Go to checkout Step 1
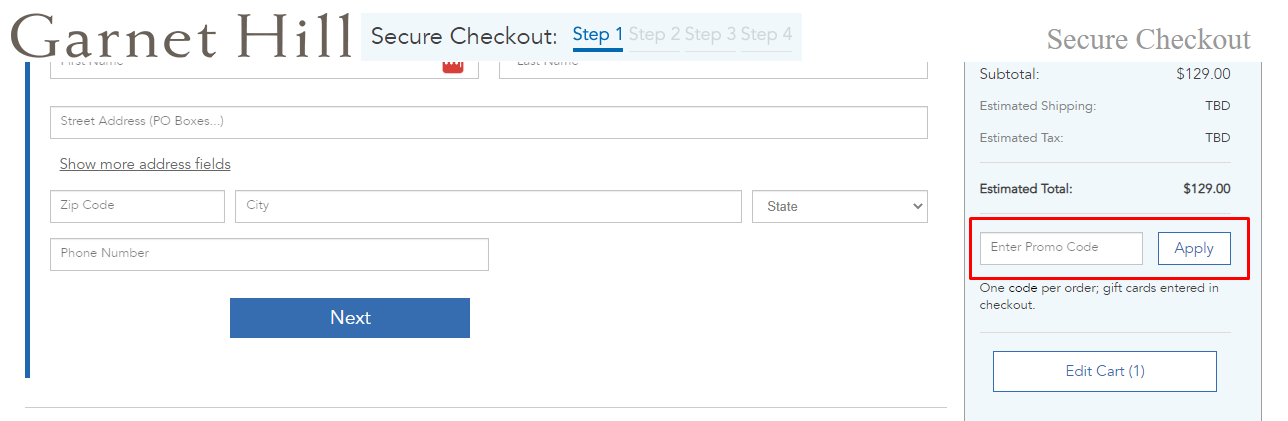This screenshot has width=1288, height=421. click(x=598, y=36)
